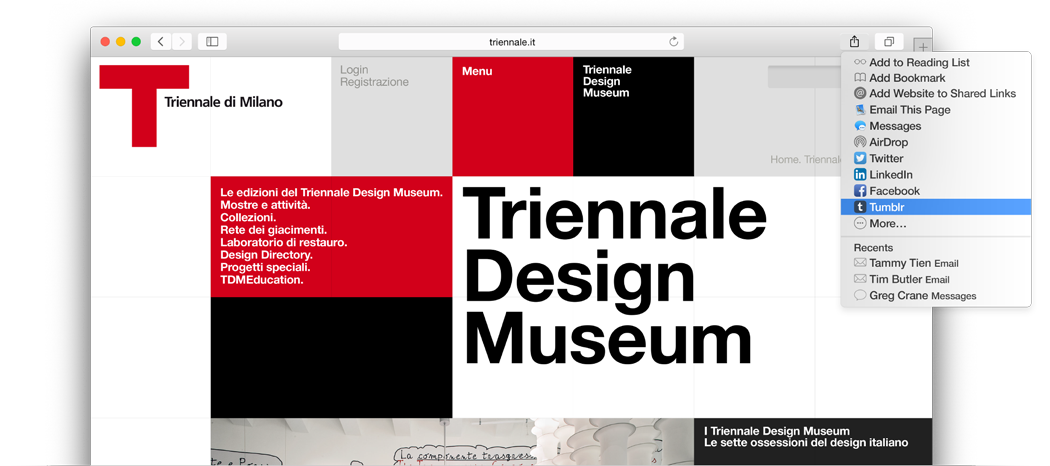1050x466 pixels.
Task: Open the TDMEducation link
Action: 262,280
